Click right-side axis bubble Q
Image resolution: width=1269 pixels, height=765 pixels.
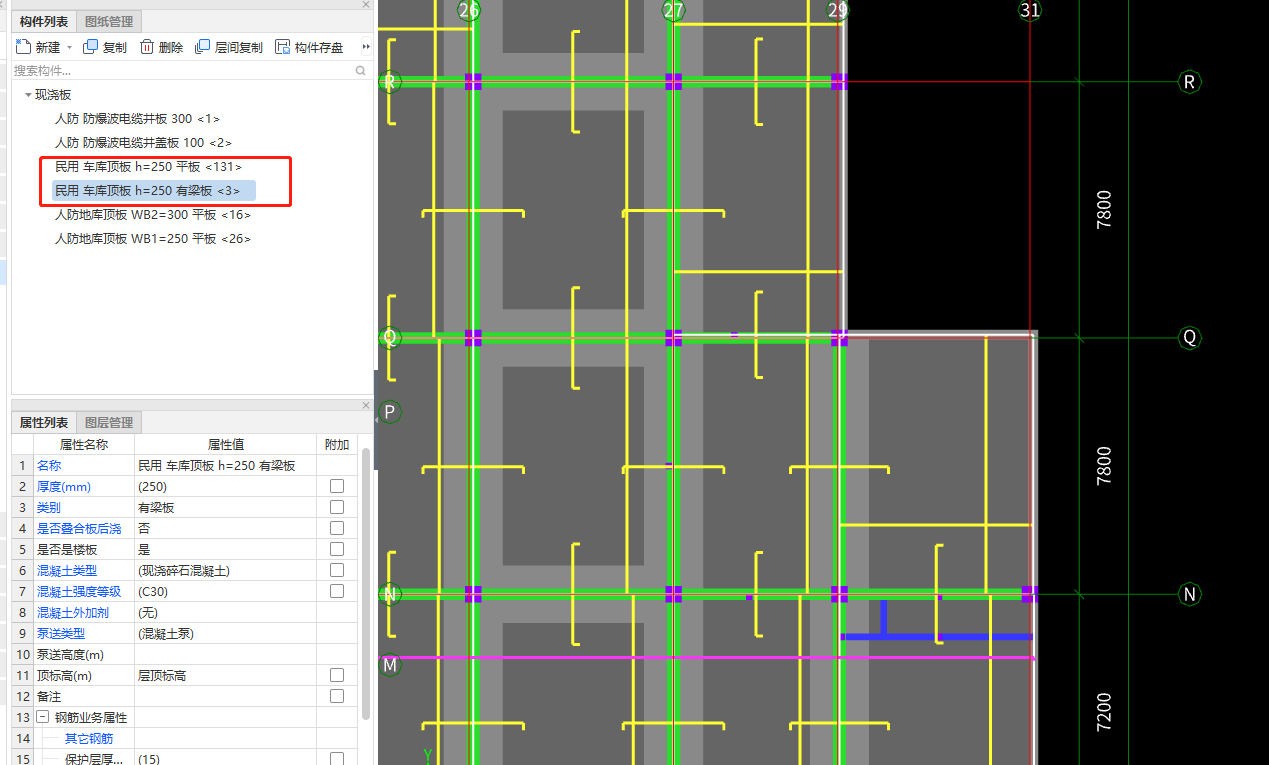[1189, 337]
